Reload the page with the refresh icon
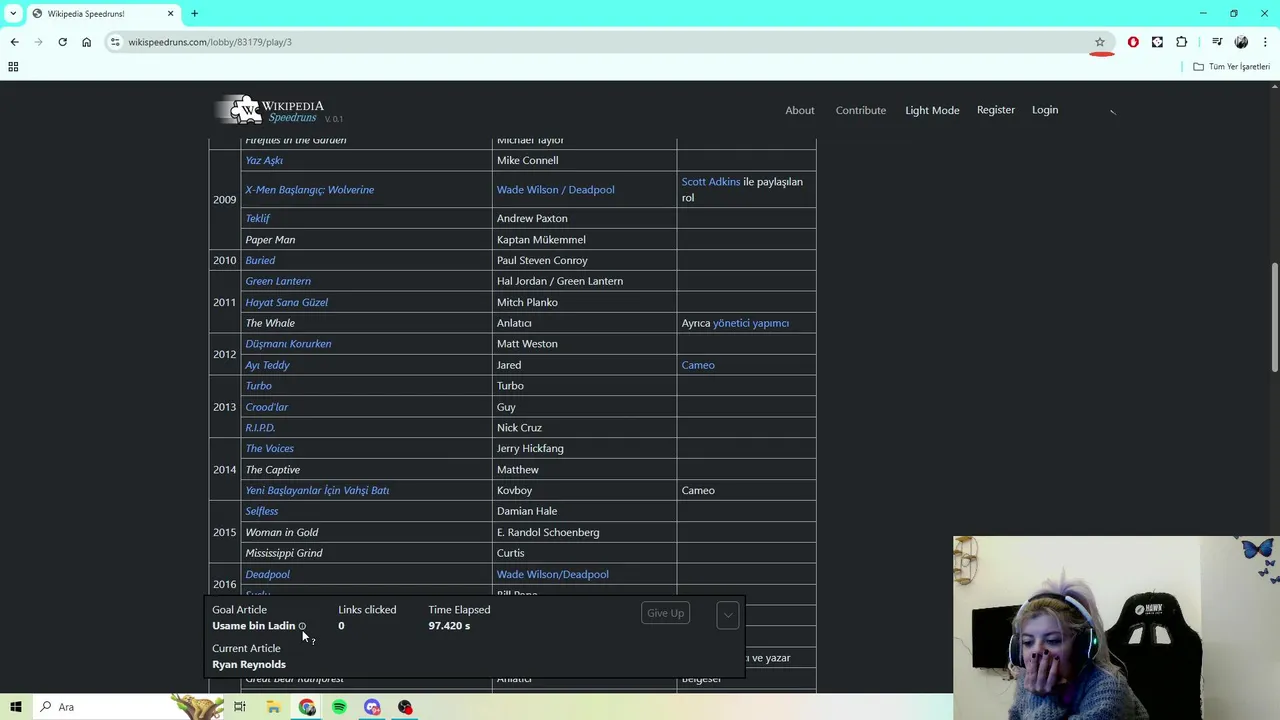This screenshot has width=1280, height=720. (x=62, y=42)
